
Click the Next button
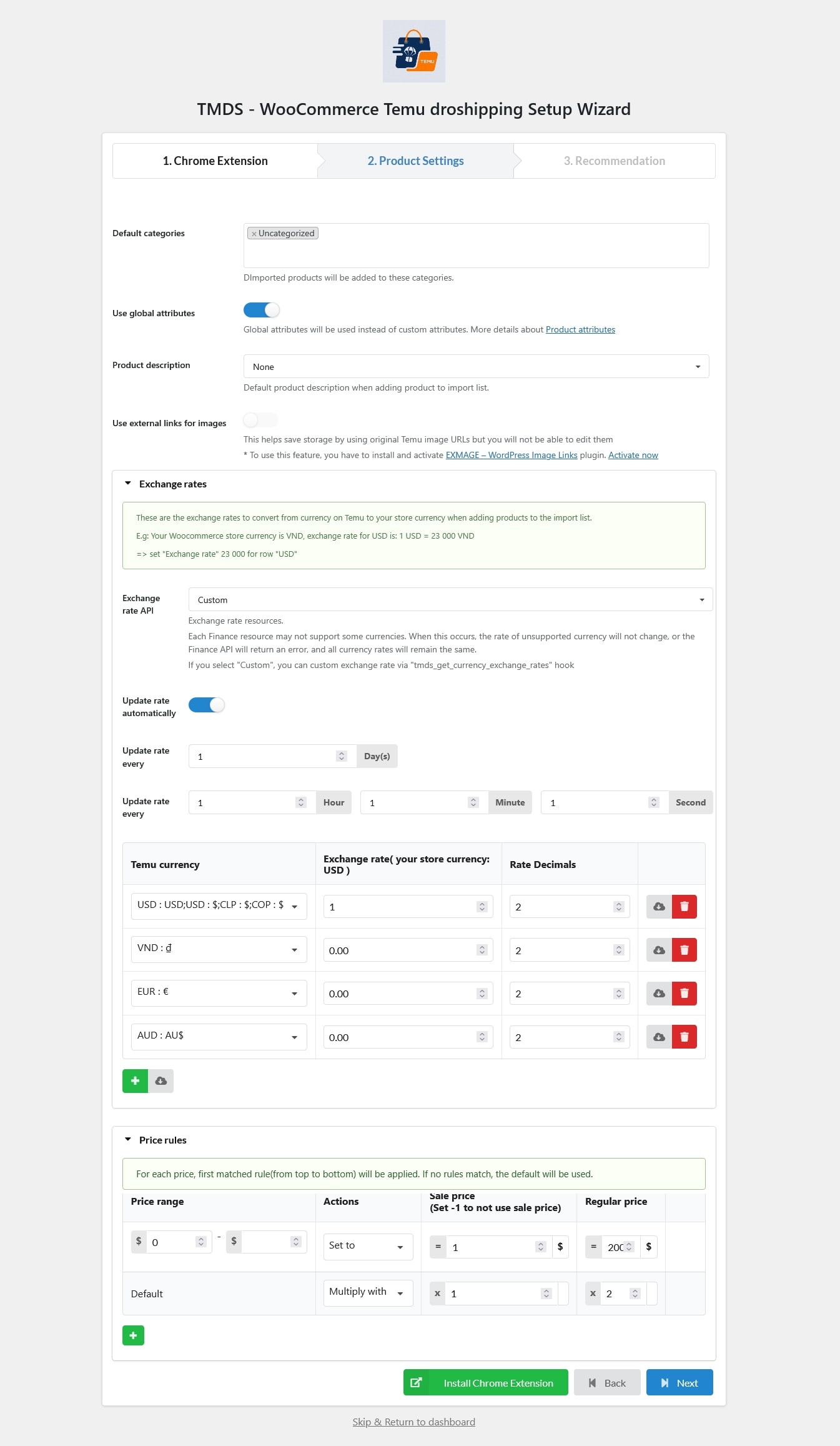tap(679, 1382)
